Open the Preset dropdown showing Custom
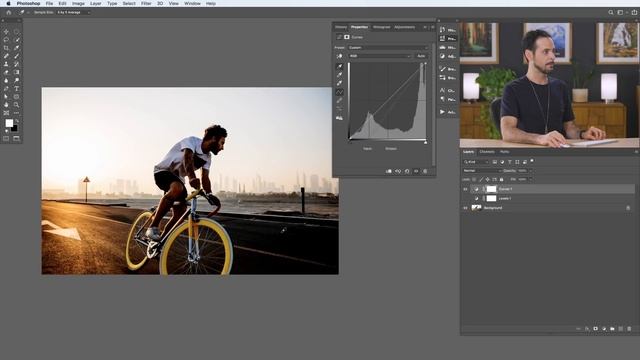The image size is (640, 360). tap(388, 47)
